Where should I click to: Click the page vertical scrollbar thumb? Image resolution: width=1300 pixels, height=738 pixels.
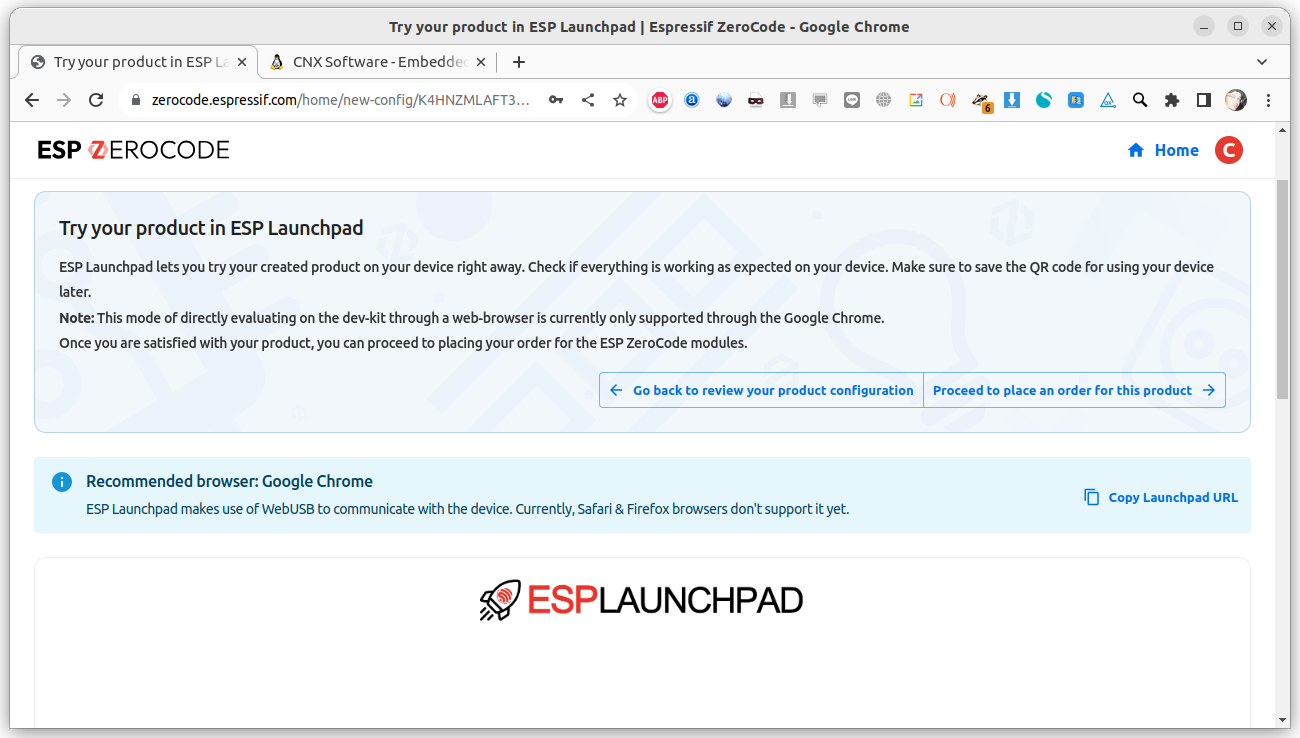[x=1283, y=290]
